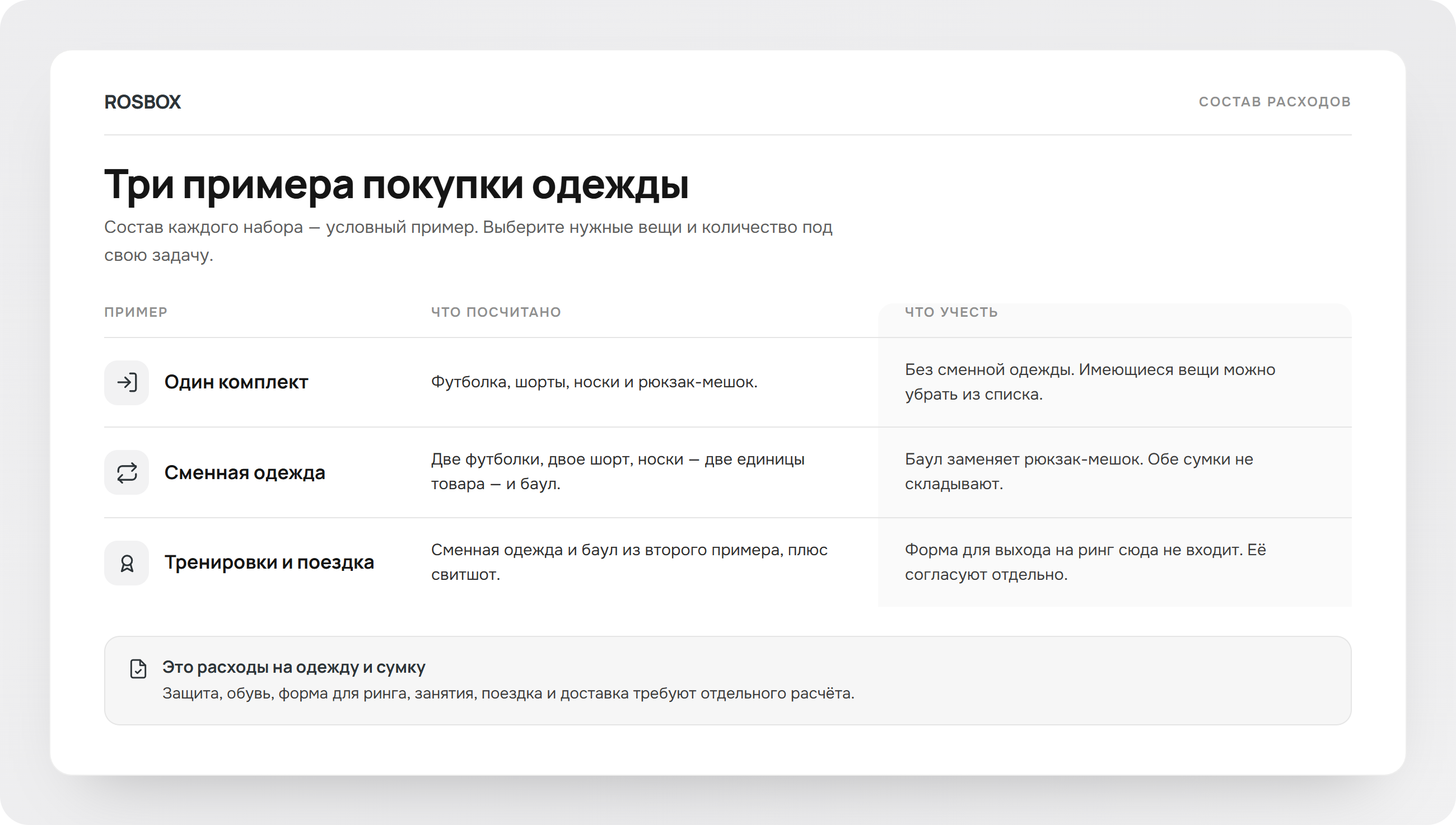Click the title Это расходы на одежду и сумку
The image size is (1456, 825).
293,668
